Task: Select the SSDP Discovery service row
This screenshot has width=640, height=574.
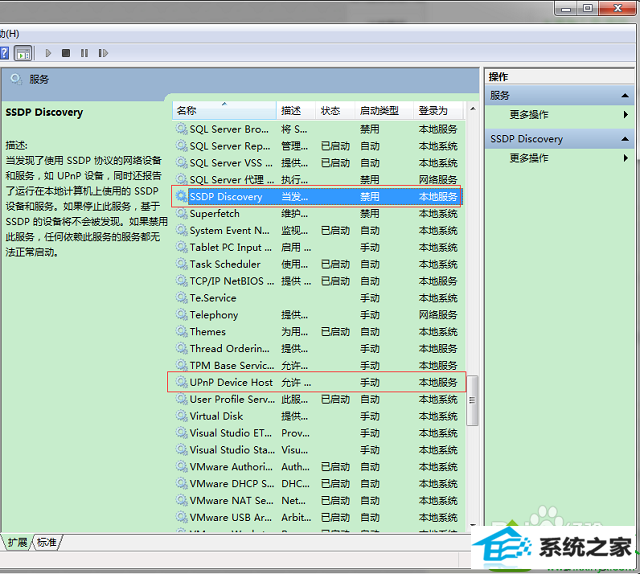Action: coord(318,196)
